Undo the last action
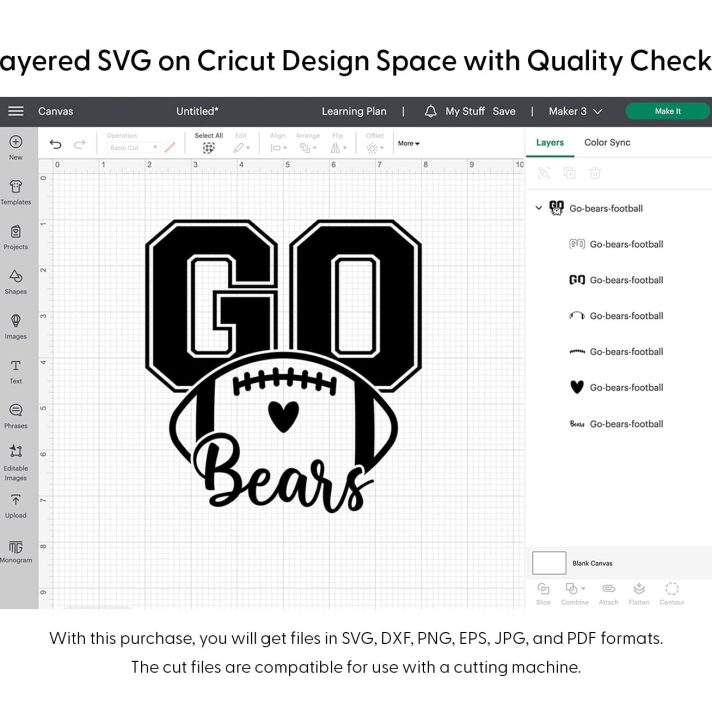Image resolution: width=712 pixels, height=712 pixels. [x=55, y=144]
